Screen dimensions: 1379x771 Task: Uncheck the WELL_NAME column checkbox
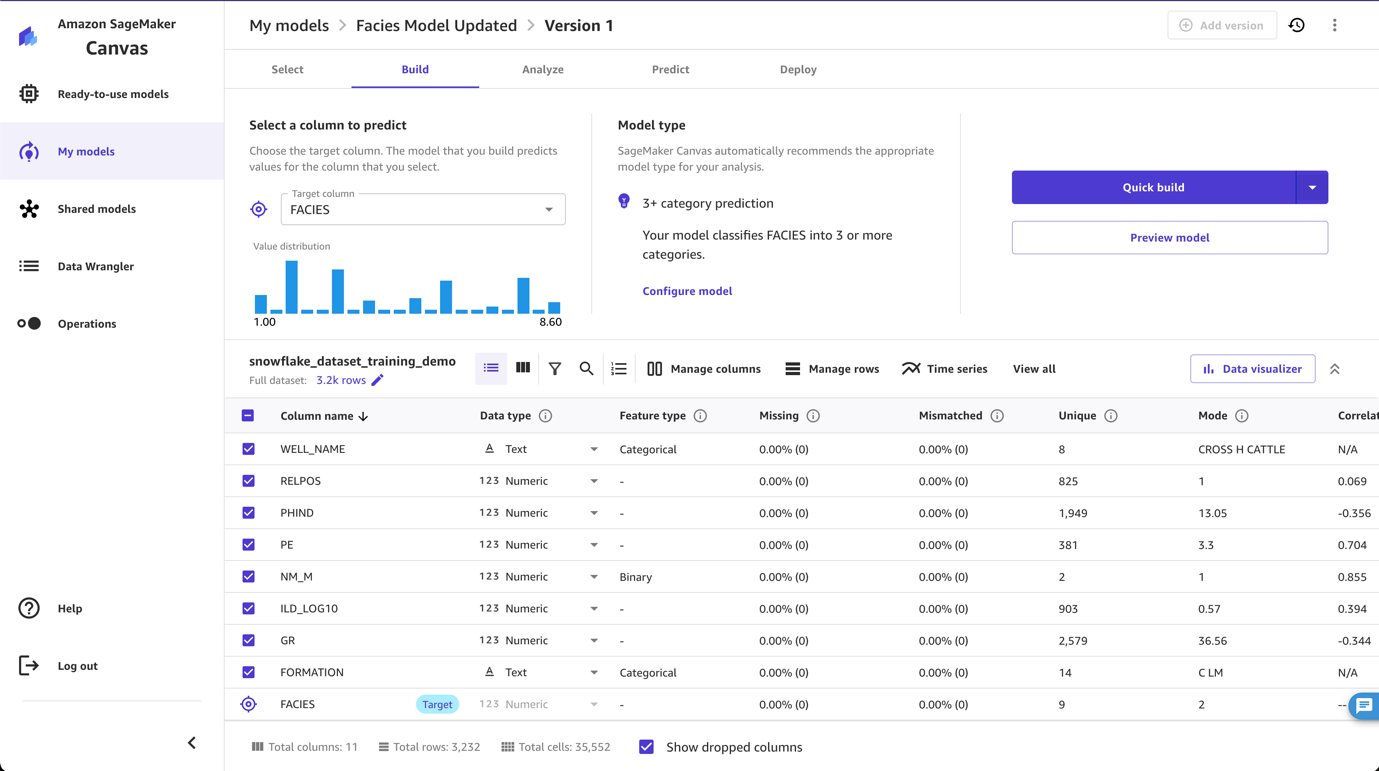248,449
